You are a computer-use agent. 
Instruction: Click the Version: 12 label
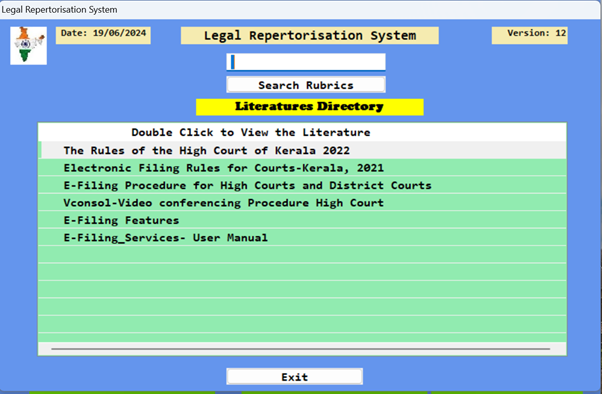[530, 35]
